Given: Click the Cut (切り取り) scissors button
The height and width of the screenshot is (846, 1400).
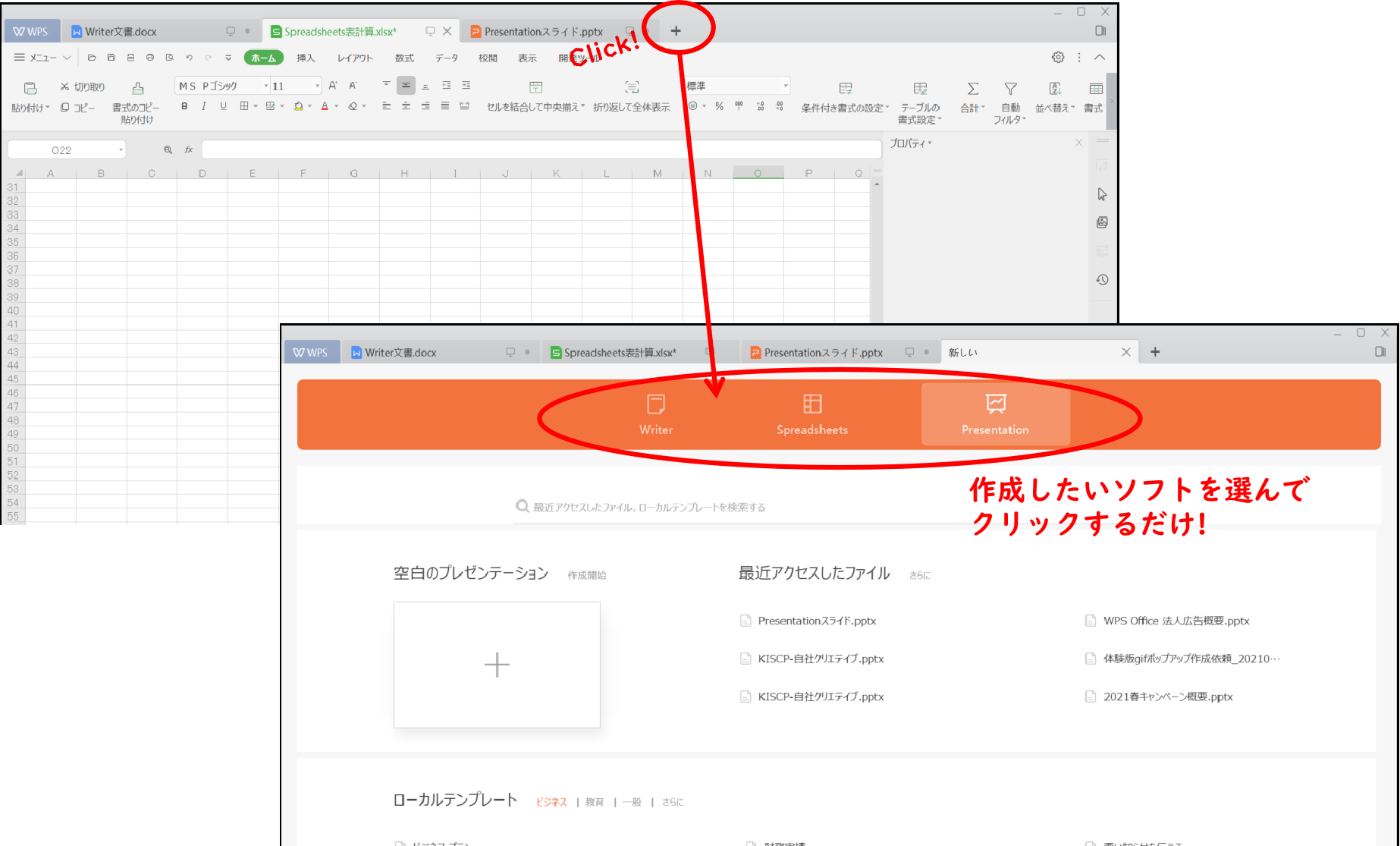Looking at the screenshot, I should tap(83, 87).
